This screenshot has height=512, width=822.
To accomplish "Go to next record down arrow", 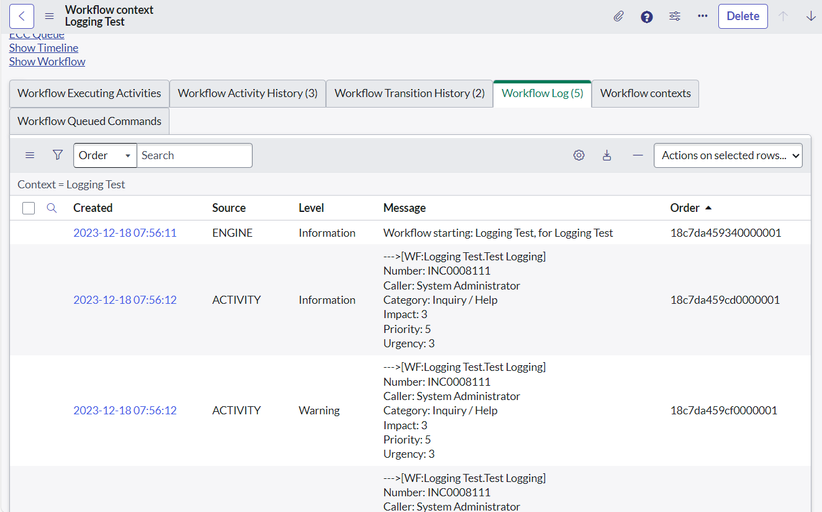I will coord(810,16).
